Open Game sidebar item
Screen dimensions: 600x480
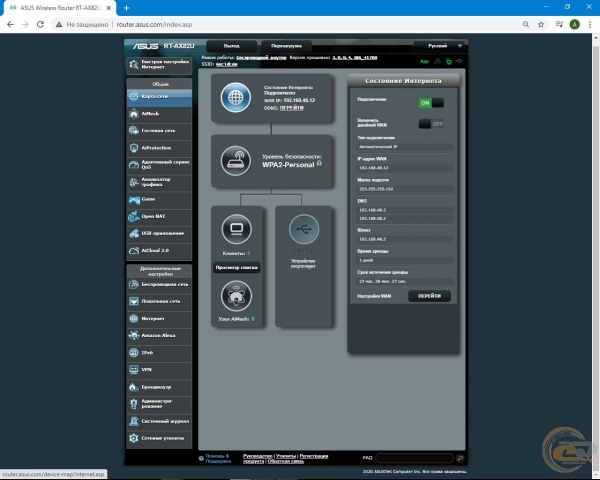(159, 199)
